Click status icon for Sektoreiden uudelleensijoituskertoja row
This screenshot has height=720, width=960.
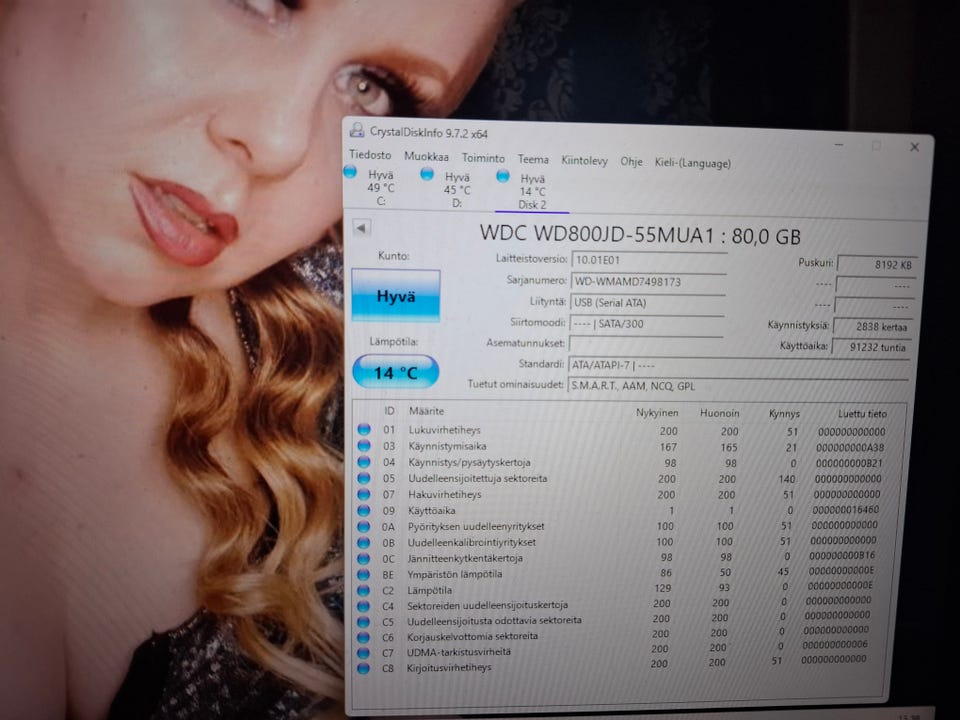[x=364, y=606]
